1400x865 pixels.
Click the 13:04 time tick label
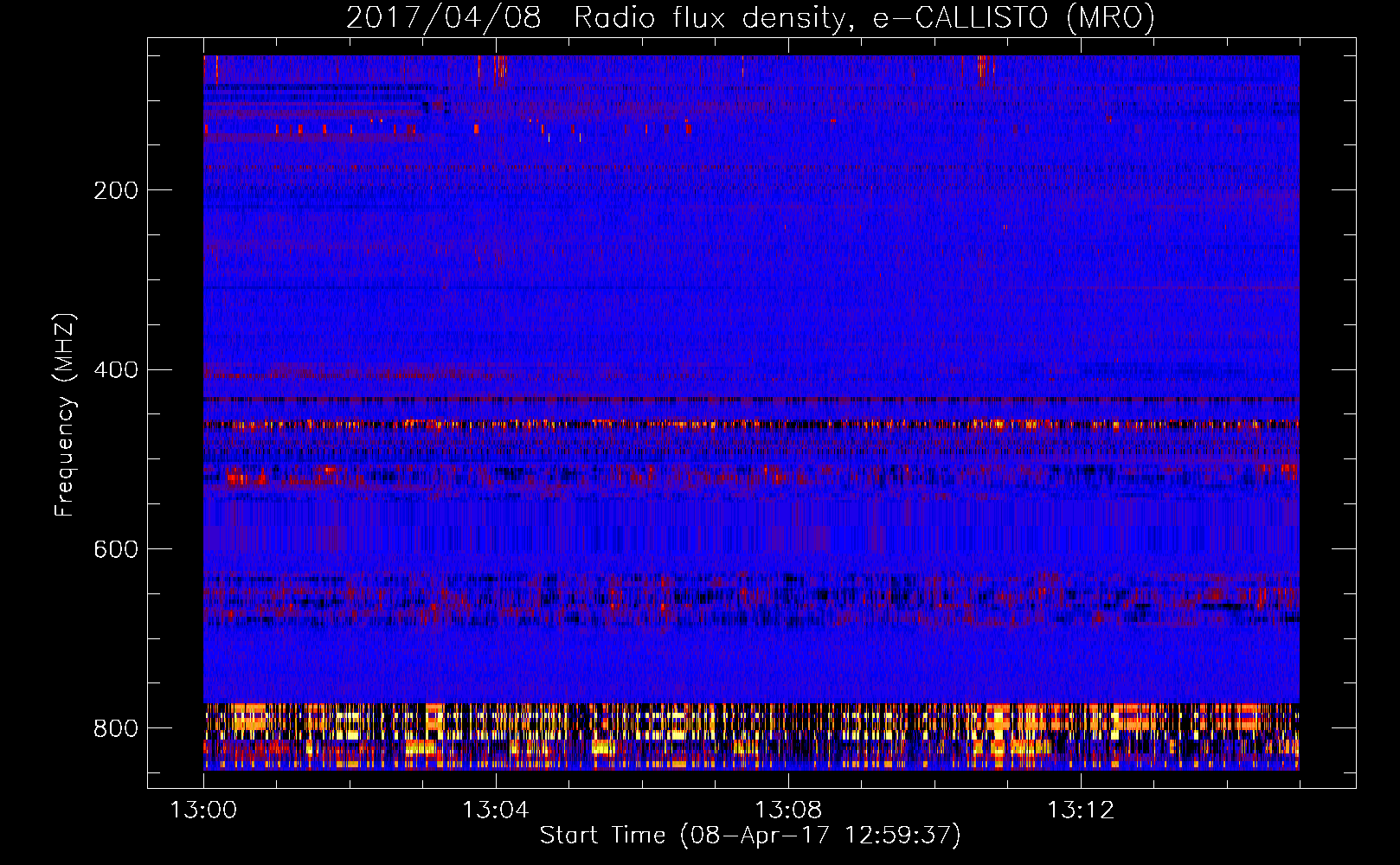[x=495, y=811]
